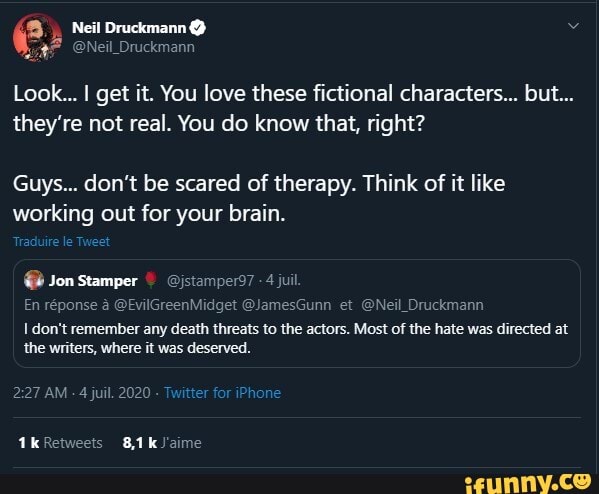The image size is (599, 494).
Task: Click the verified badge next to Neil Druckmann
Action: tap(198, 28)
